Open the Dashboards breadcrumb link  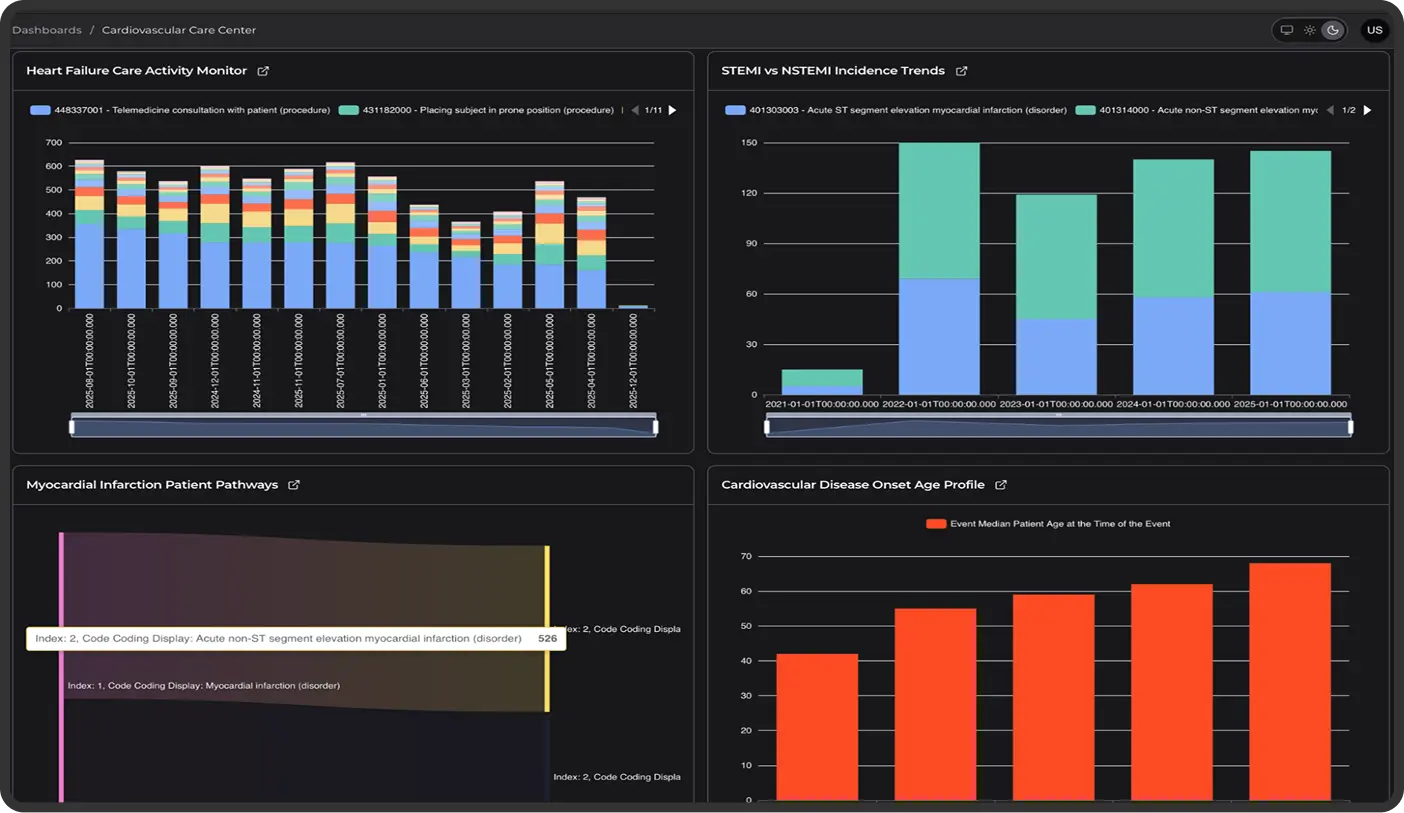pyautogui.click(x=47, y=29)
